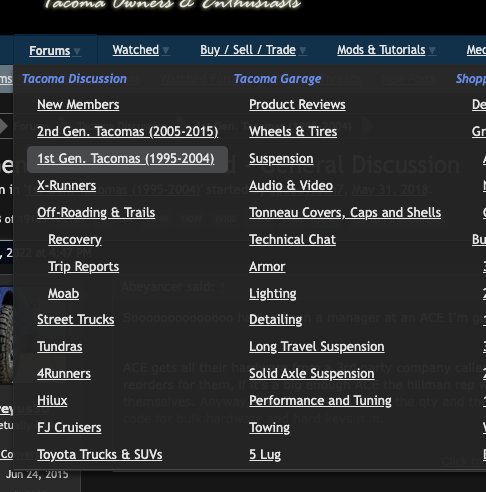Screen dimensions: 486x492
Task: Open the Wheels & Tires forum
Action: (x=293, y=132)
